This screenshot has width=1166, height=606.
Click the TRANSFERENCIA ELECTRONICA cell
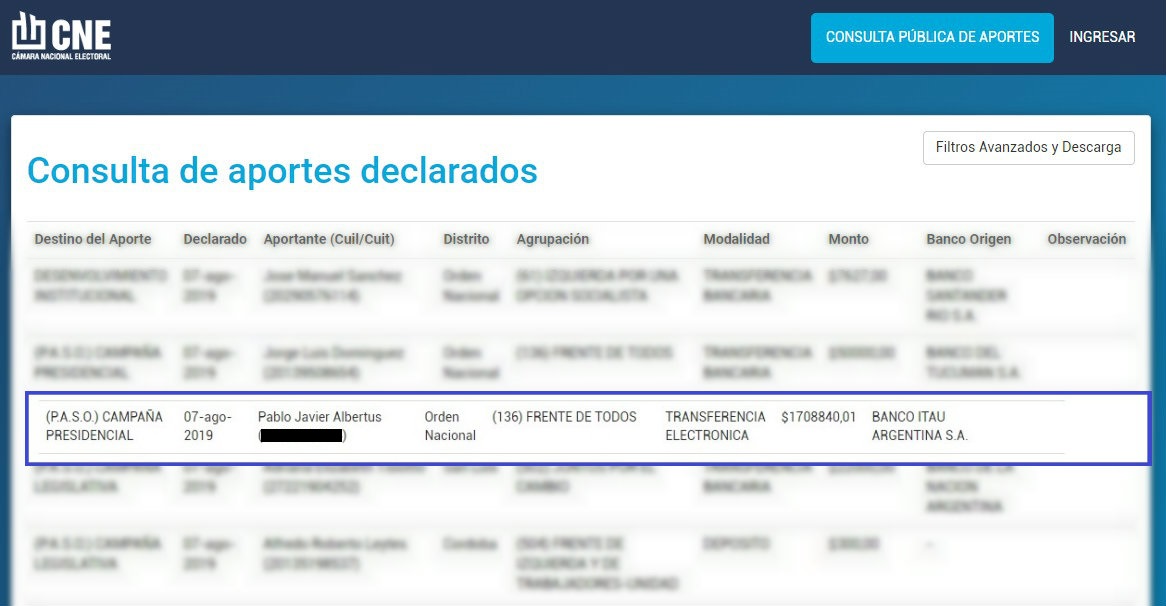[715, 426]
